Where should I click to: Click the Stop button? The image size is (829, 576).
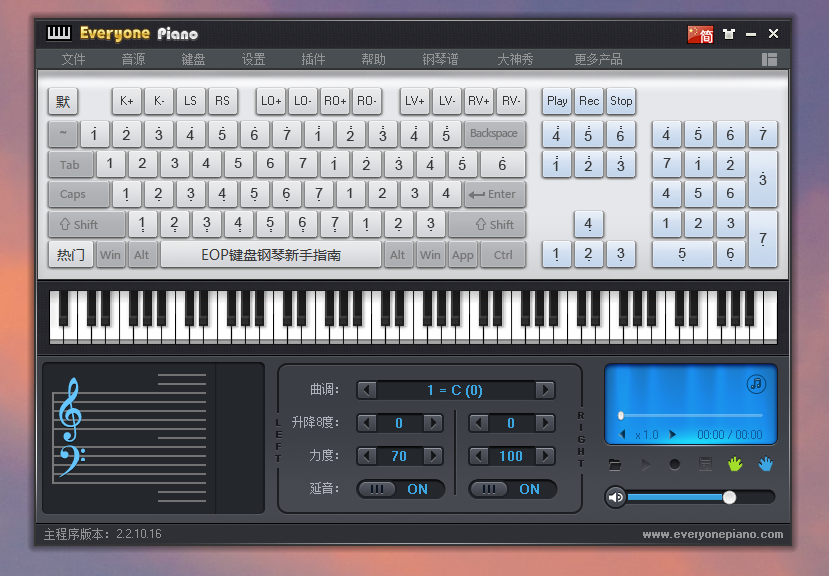[x=621, y=101]
